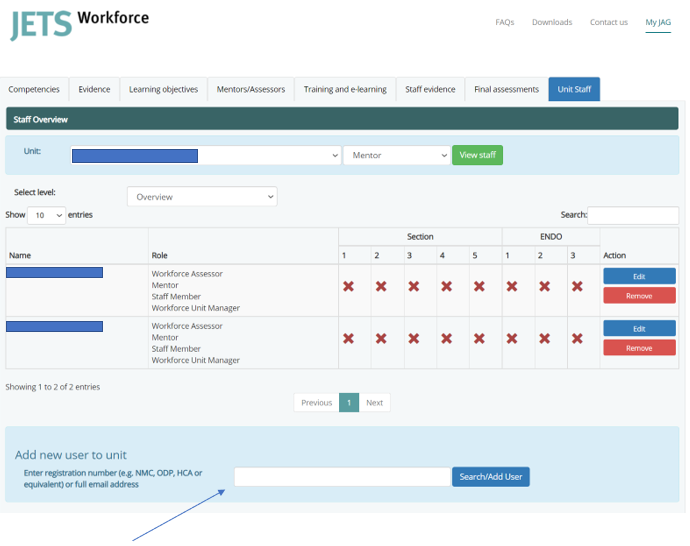Click second row's ENDO 3 red cross

pyautogui.click(x=577, y=338)
